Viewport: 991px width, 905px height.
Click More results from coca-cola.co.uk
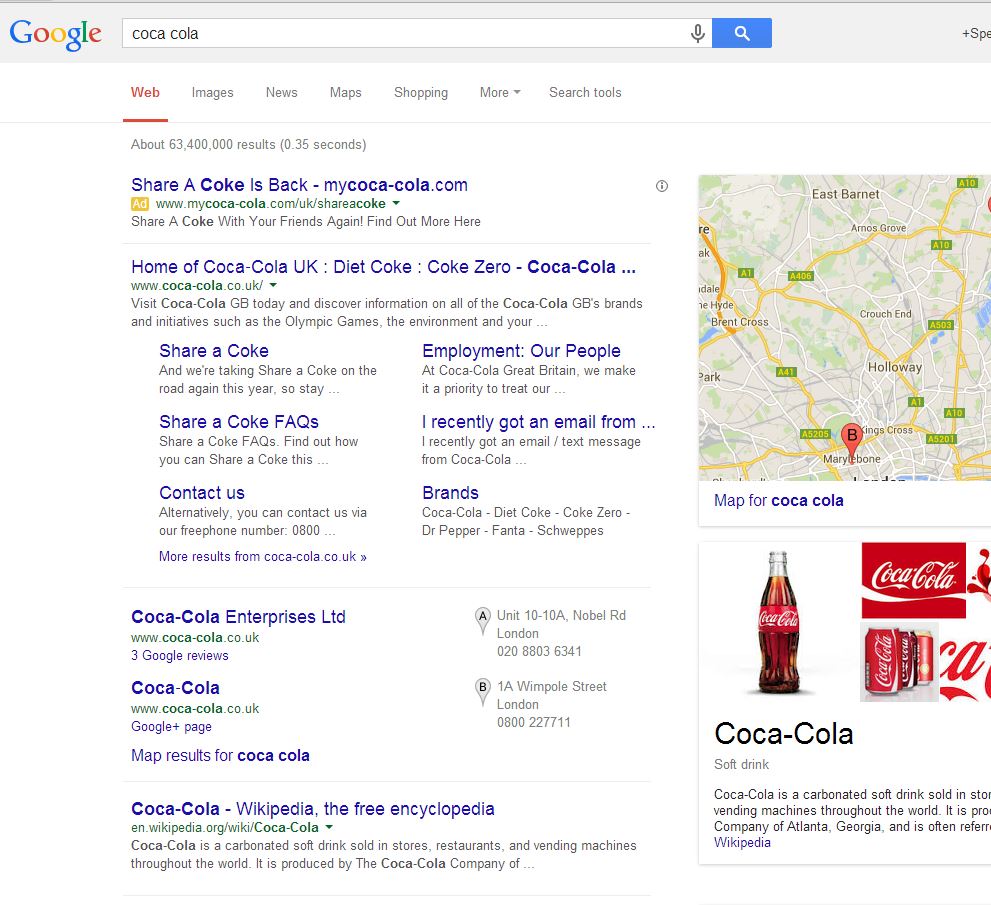[x=263, y=557]
